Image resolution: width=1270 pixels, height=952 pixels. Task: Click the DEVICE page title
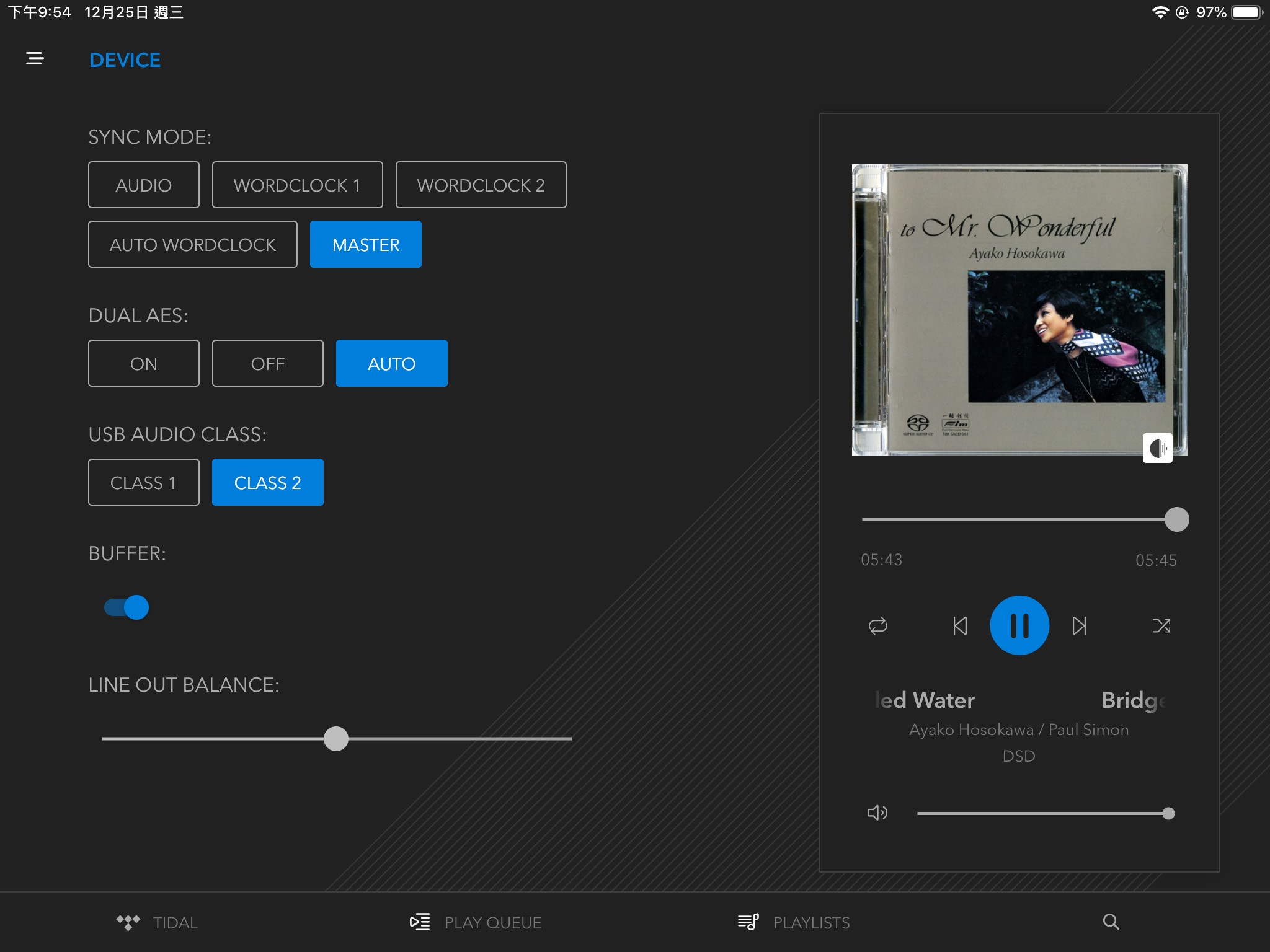(125, 60)
